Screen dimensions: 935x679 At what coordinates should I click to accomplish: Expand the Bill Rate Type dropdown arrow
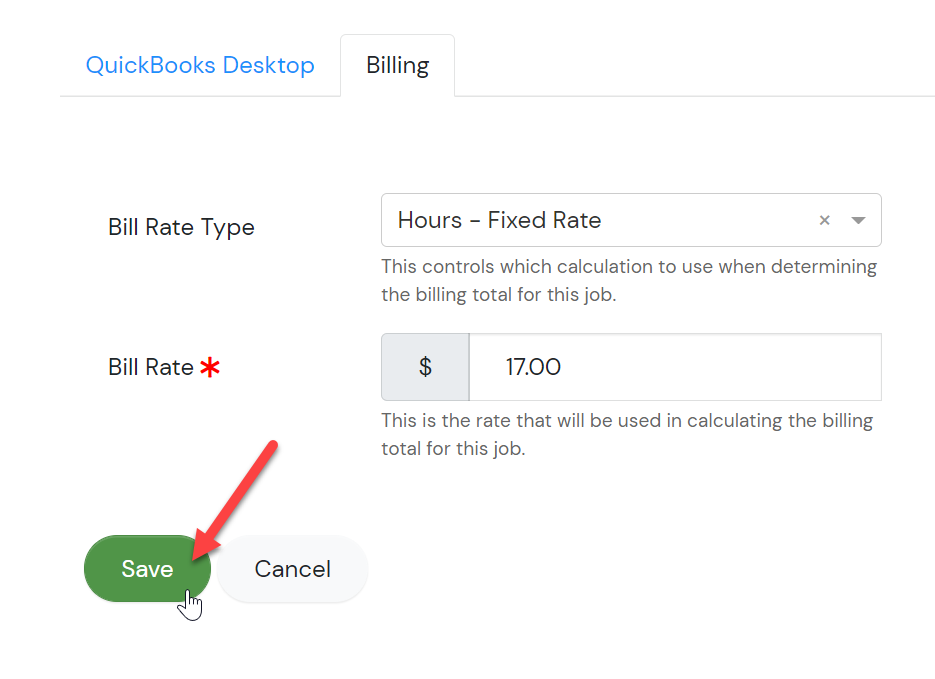coord(857,221)
